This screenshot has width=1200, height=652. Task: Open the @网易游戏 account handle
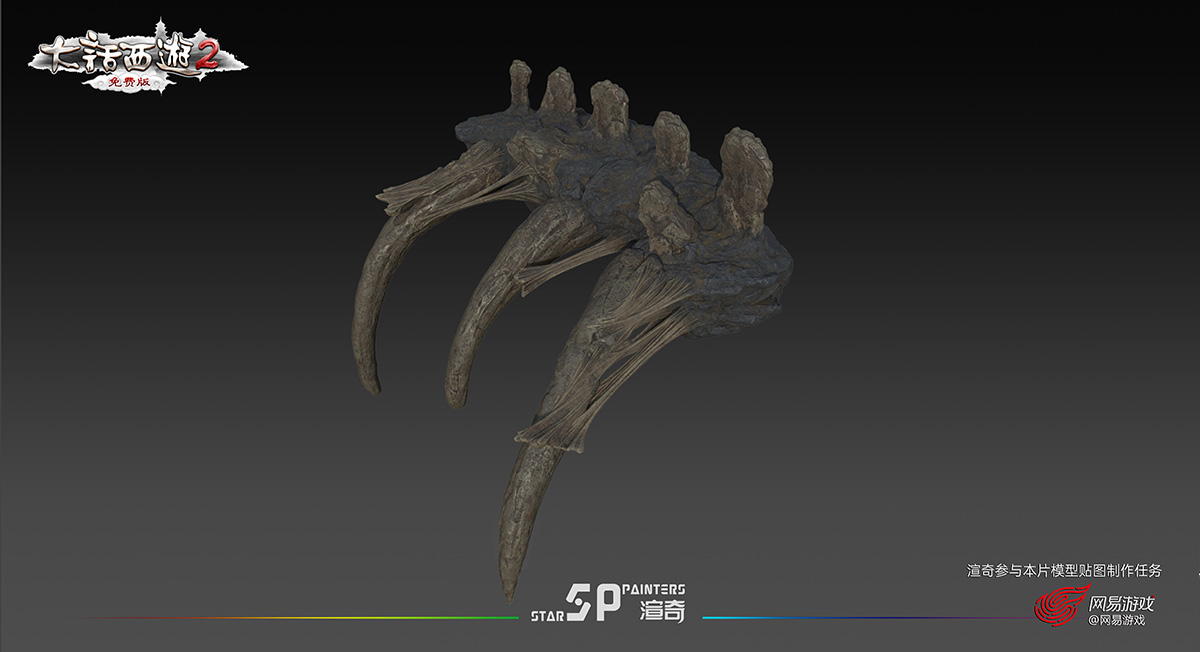click(x=1116, y=621)
